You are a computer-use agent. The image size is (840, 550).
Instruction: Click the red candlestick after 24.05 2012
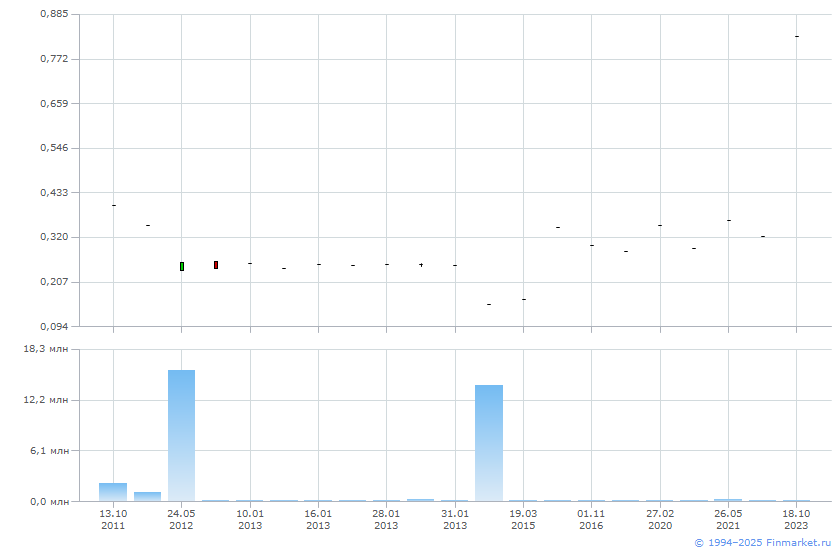click(216, 265)
